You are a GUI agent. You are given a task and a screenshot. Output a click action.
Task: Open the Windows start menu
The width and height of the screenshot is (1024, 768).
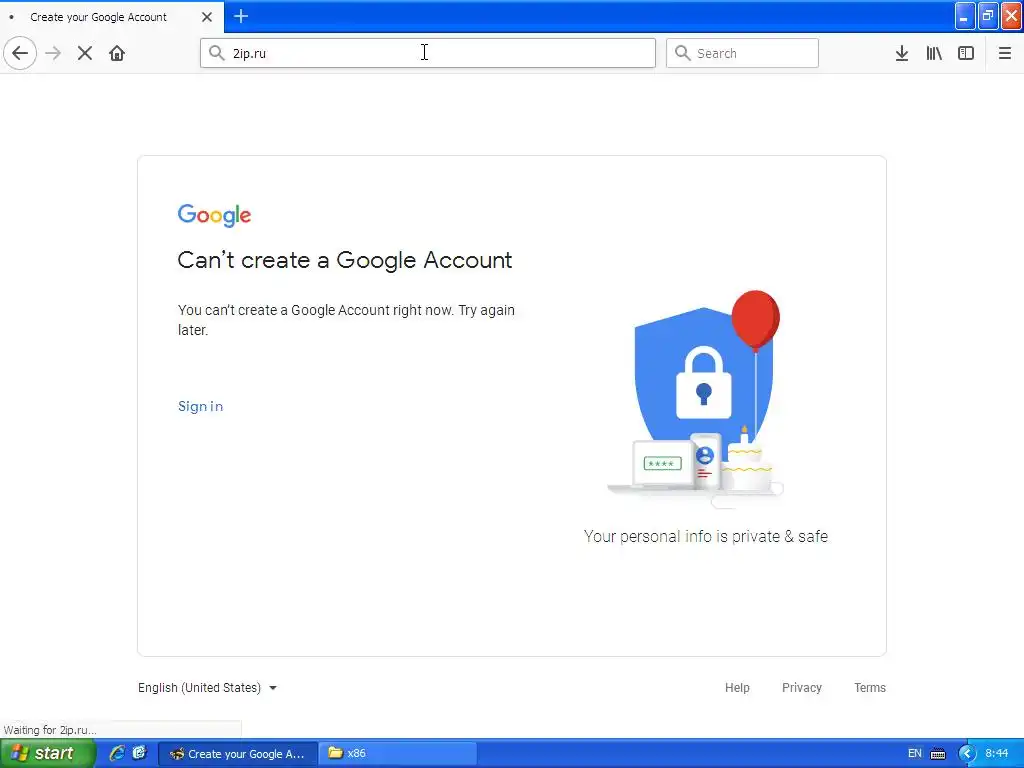[47, 754]
